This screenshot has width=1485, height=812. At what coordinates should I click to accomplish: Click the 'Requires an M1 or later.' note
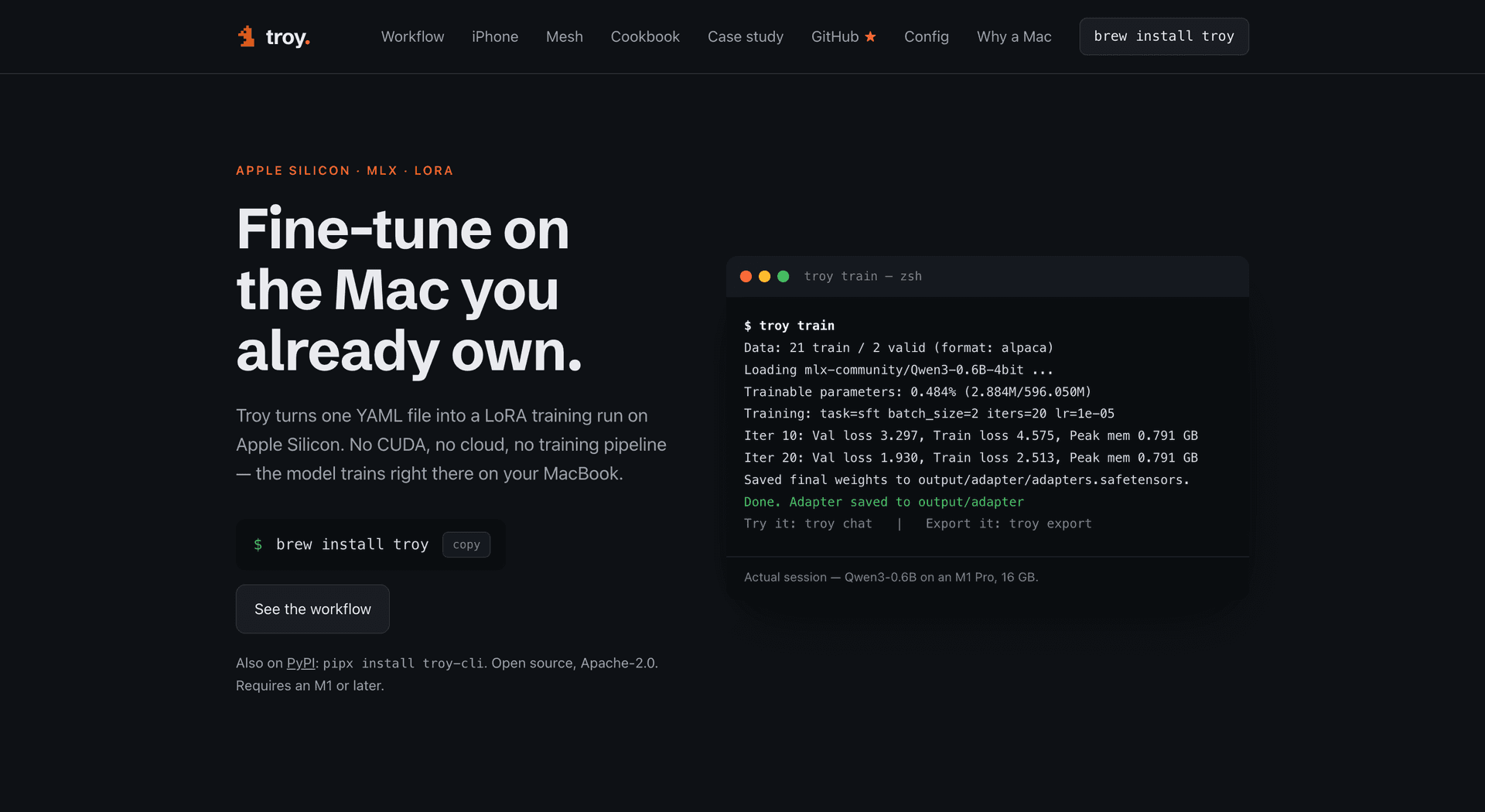[310, 685]
